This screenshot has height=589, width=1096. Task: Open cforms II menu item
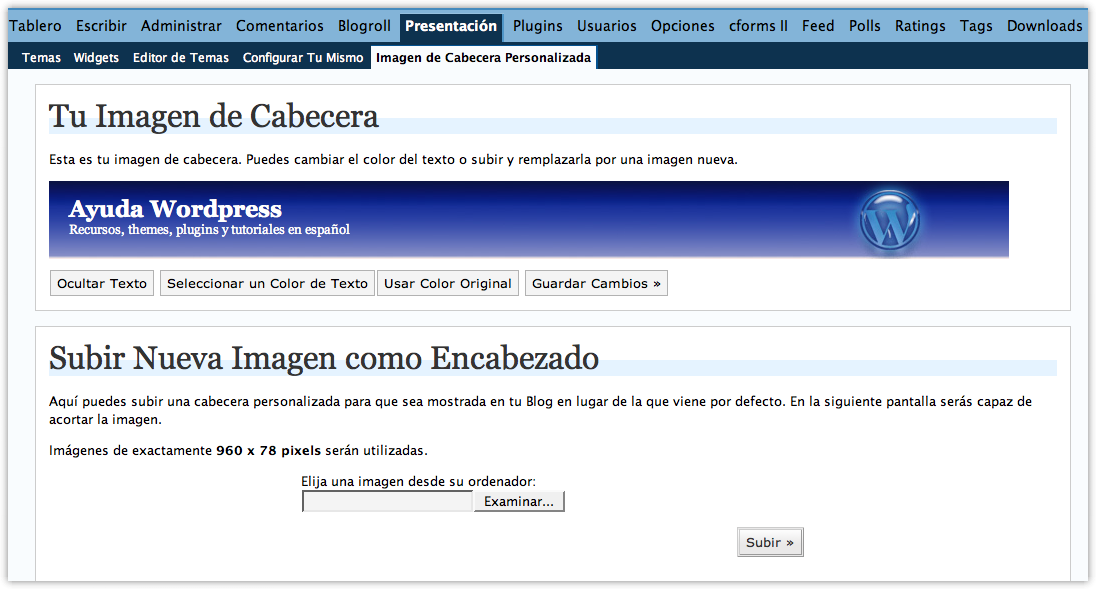(758, 26)
